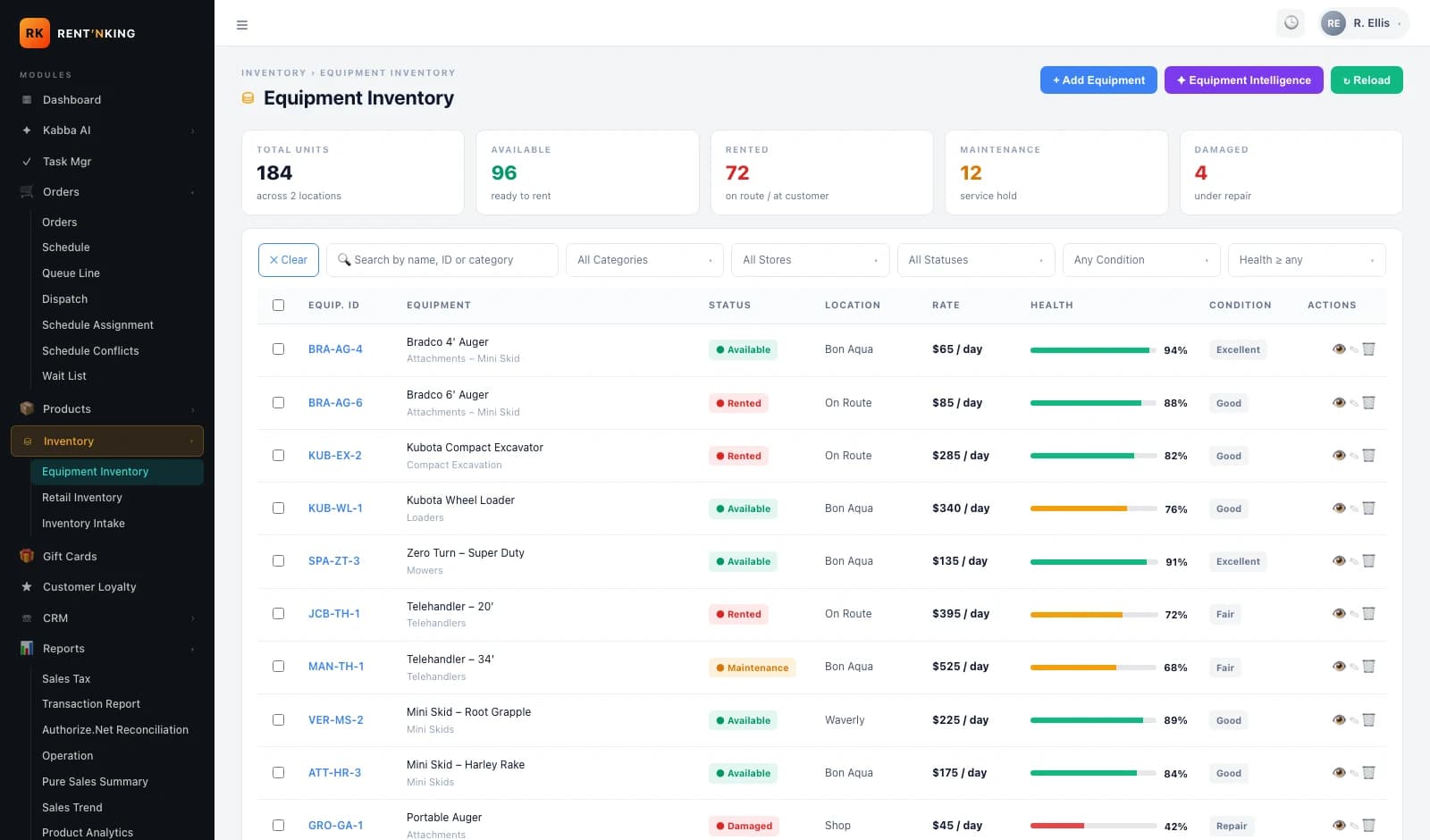Navigate to Dispatch

[x=116, y=299]
